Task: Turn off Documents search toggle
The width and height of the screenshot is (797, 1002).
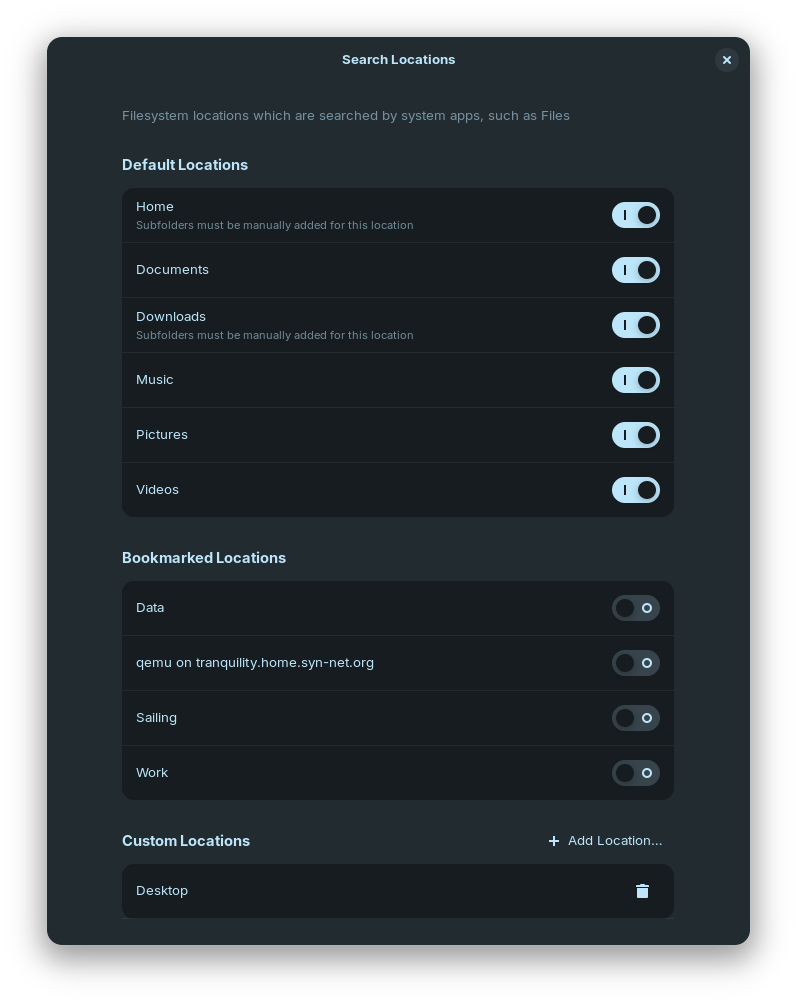Action: (x=636, y=270)
